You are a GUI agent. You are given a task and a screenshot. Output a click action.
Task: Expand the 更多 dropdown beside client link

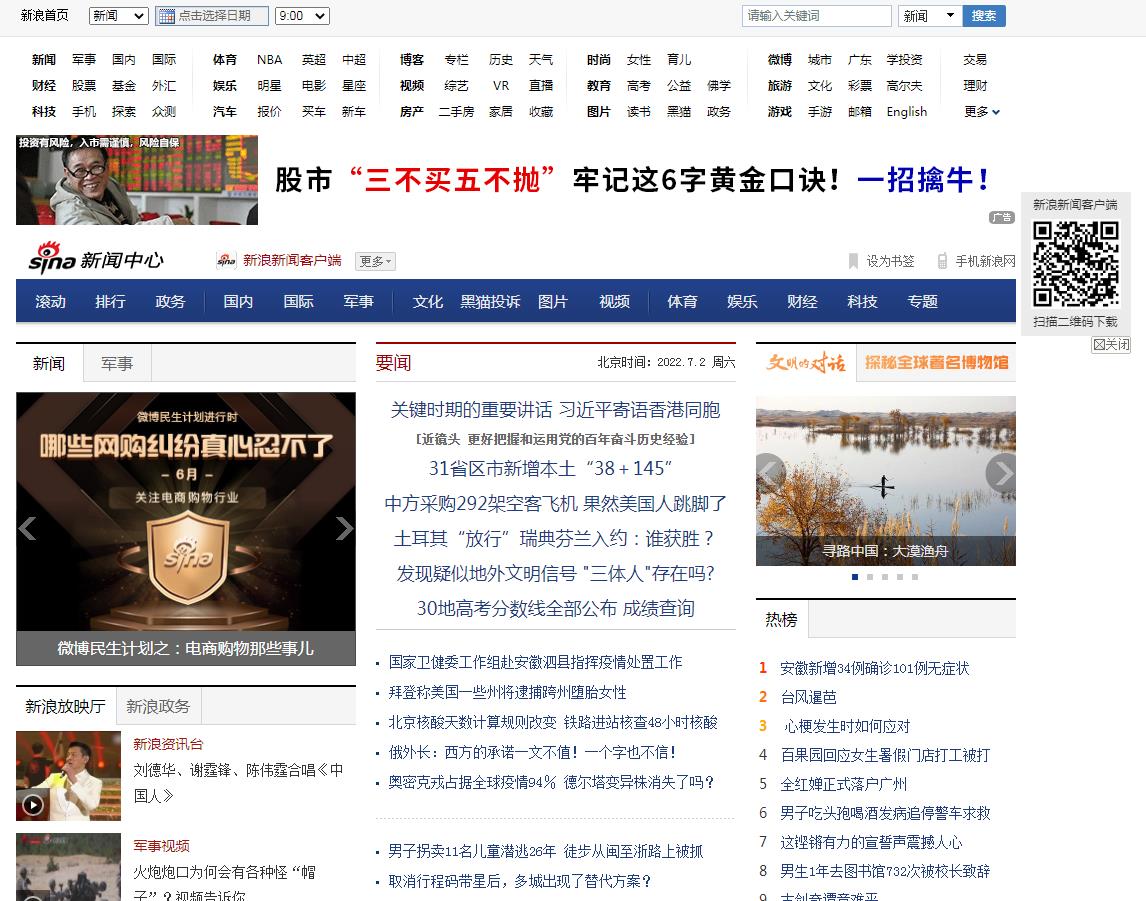(x=376, y=261)
